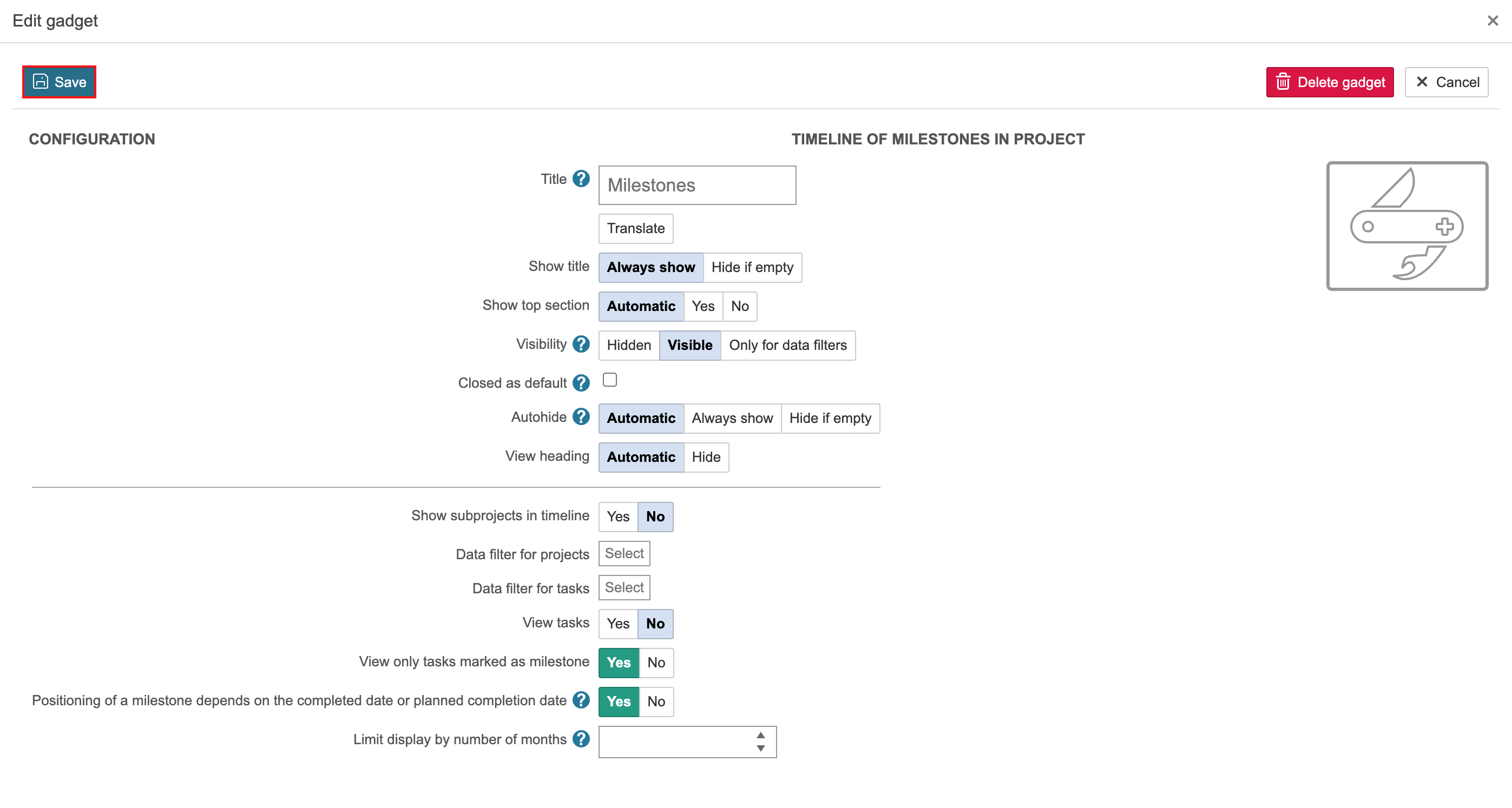Set View only milestone tasks to No

[x=656, y=663]
